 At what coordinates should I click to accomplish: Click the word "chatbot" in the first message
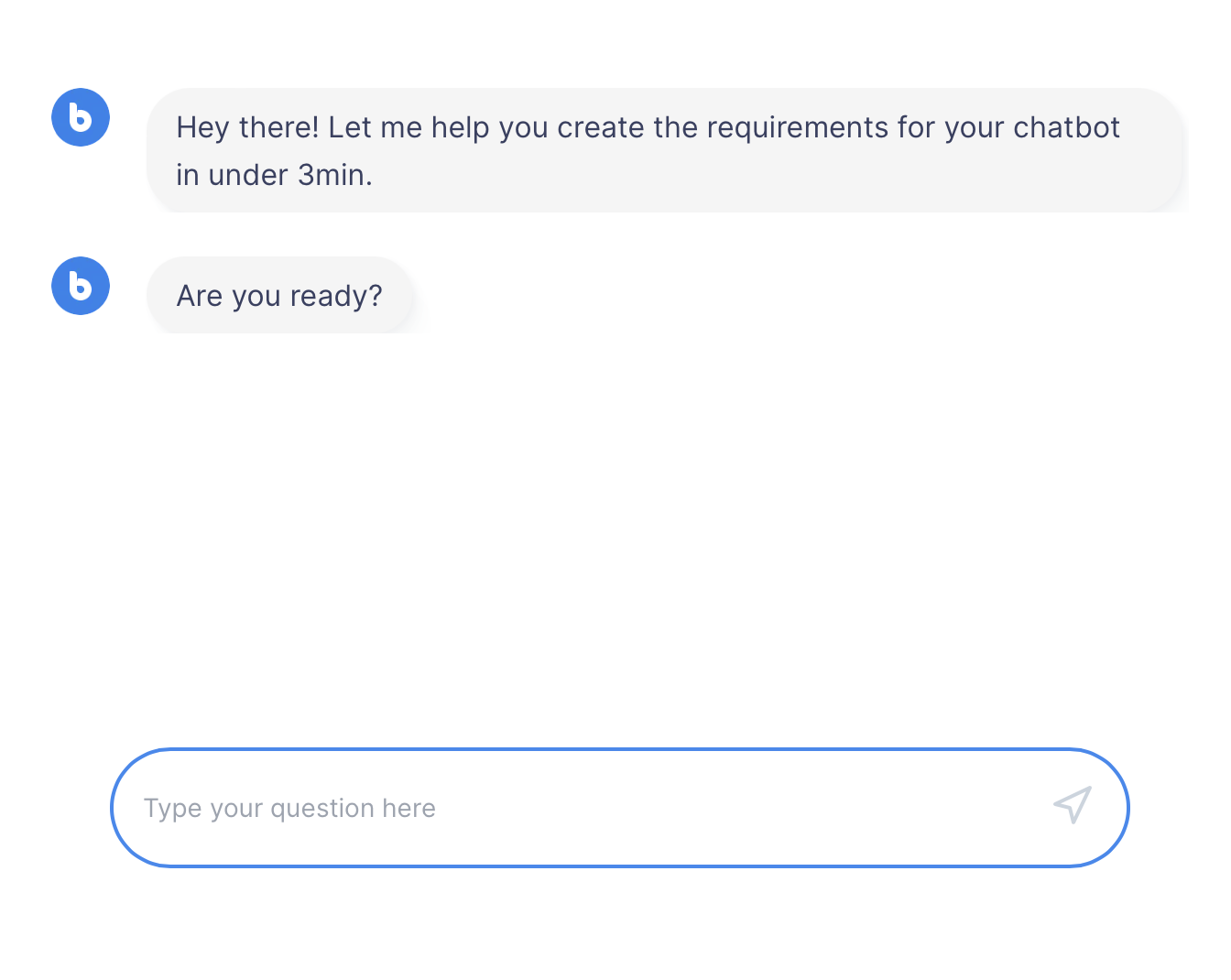pyautogui.click(x=1066, y=127)
